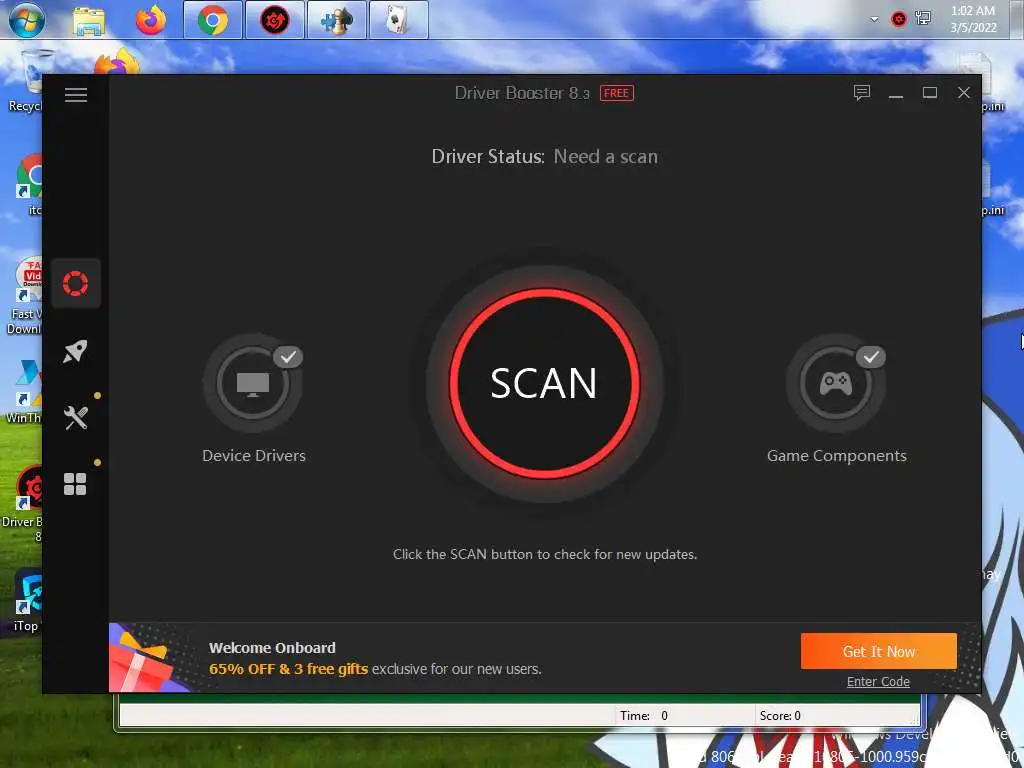Image resolution: width=1024 pixels, height=768 pixels.
Task: Click the big red SCAN button
Action: pyautogui.click(x=544, y=383)
